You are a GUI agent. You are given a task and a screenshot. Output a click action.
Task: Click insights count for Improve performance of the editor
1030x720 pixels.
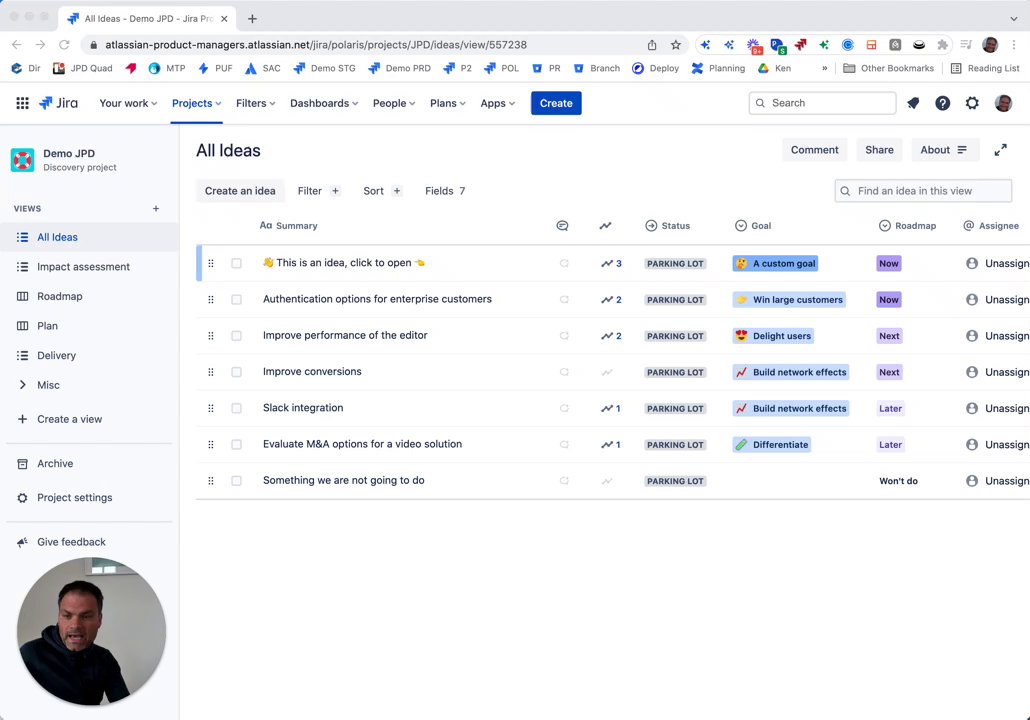612,336
